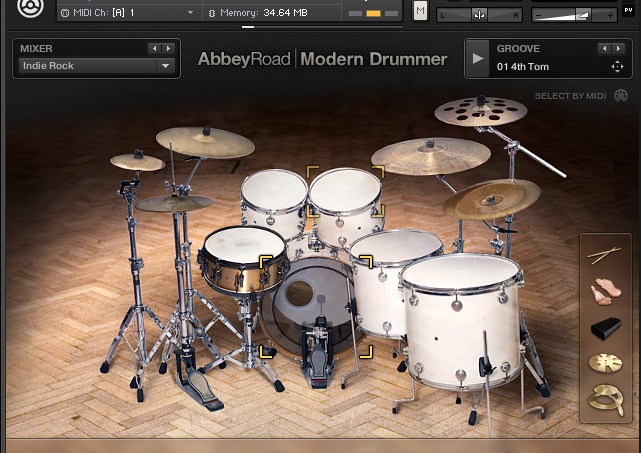Go to previous groove
This screenshot has height=453, width=641.
pyautogui.click(x=604, y=49)
